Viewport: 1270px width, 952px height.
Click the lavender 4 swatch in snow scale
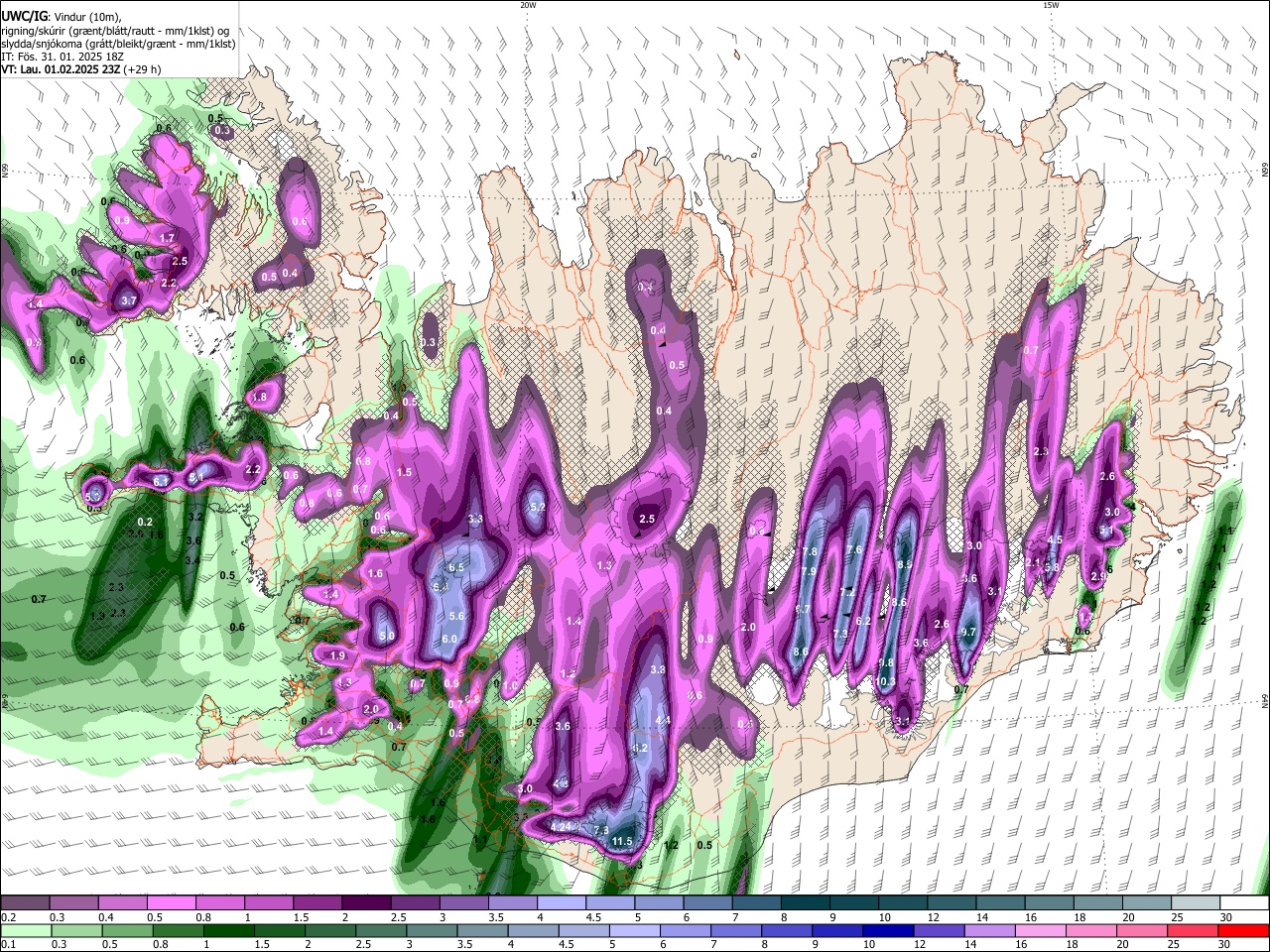pos(562,903)
